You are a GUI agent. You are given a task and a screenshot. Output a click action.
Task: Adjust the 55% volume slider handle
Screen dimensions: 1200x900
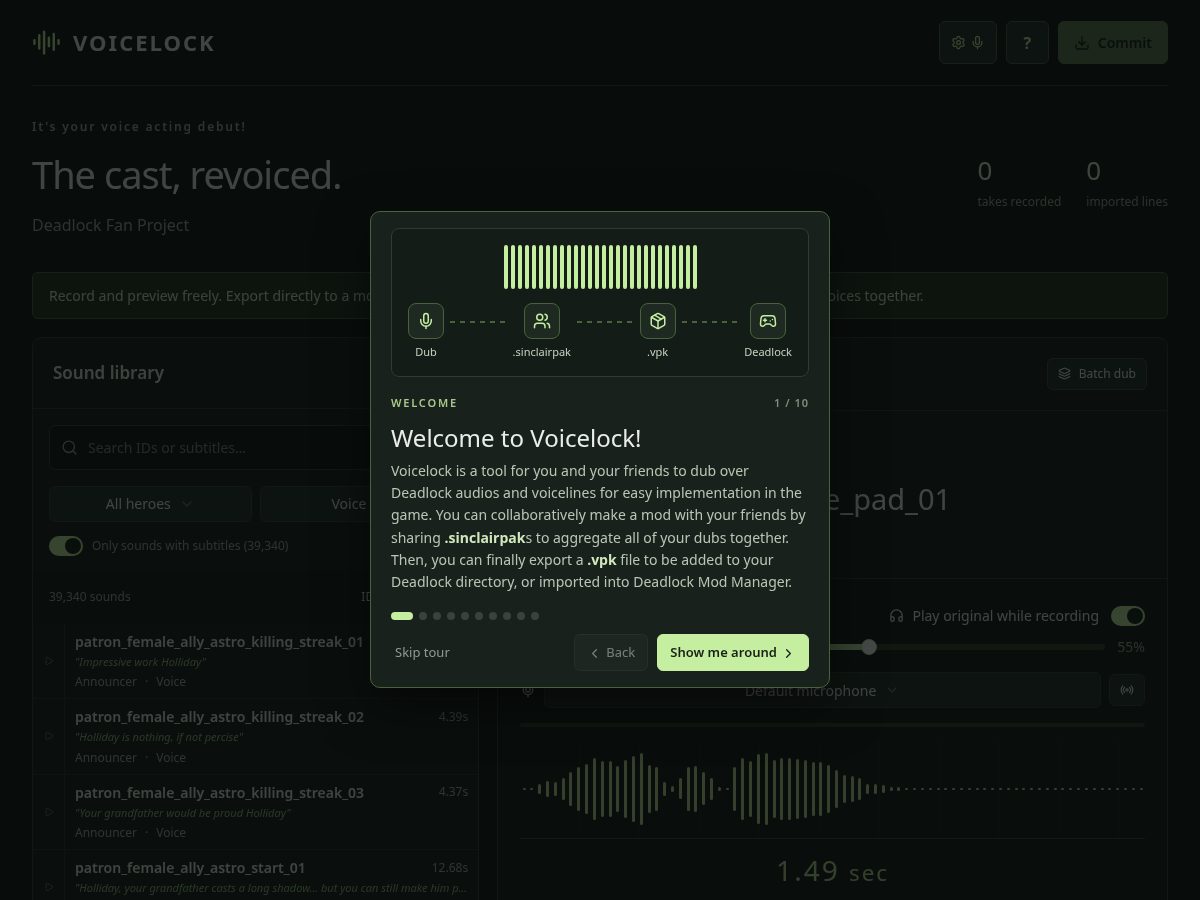click(x=869, y=647)
